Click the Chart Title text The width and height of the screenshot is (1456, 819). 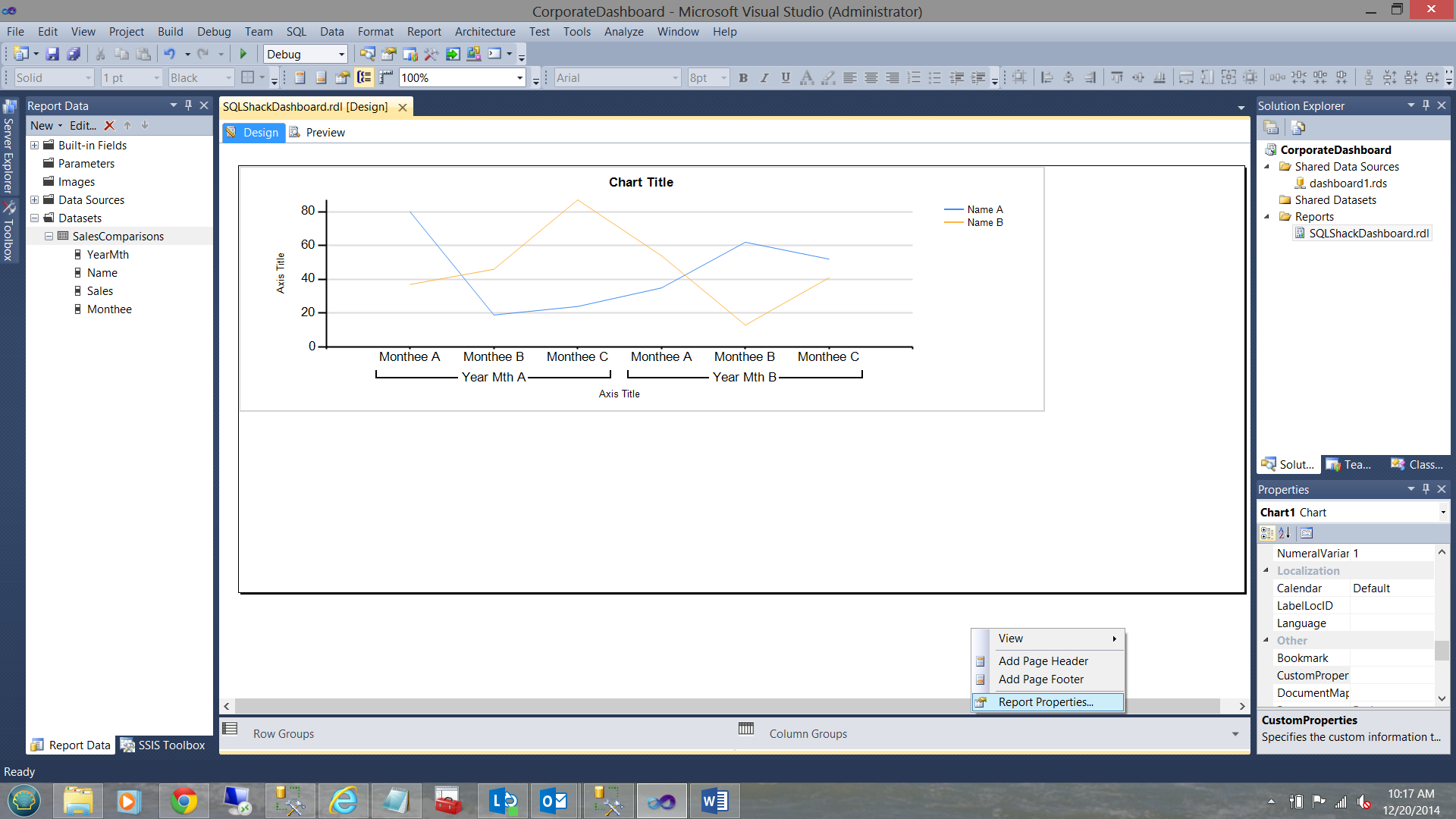[641, 183]
